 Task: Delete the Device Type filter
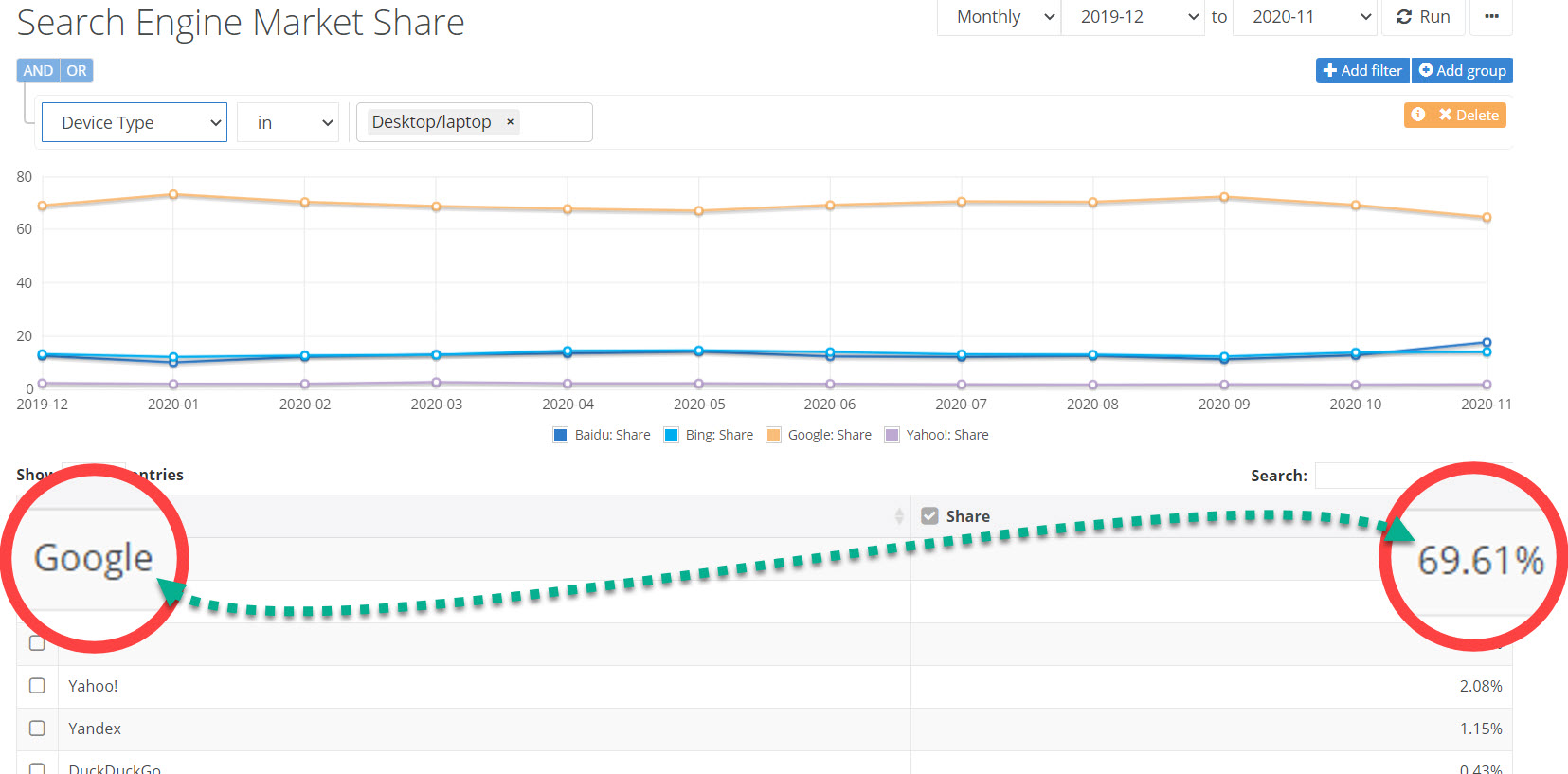pyautogui.click(x=1469, y=115)
